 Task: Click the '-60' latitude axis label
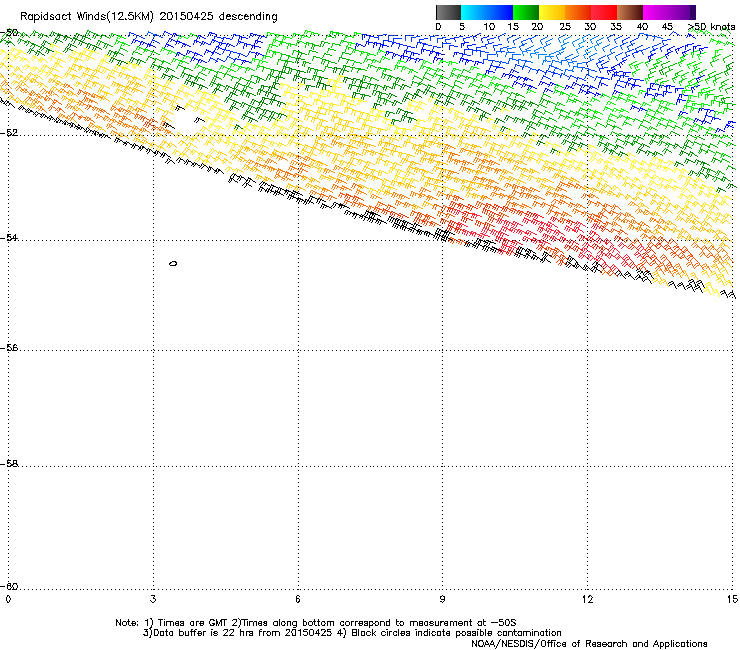[9, 586]
